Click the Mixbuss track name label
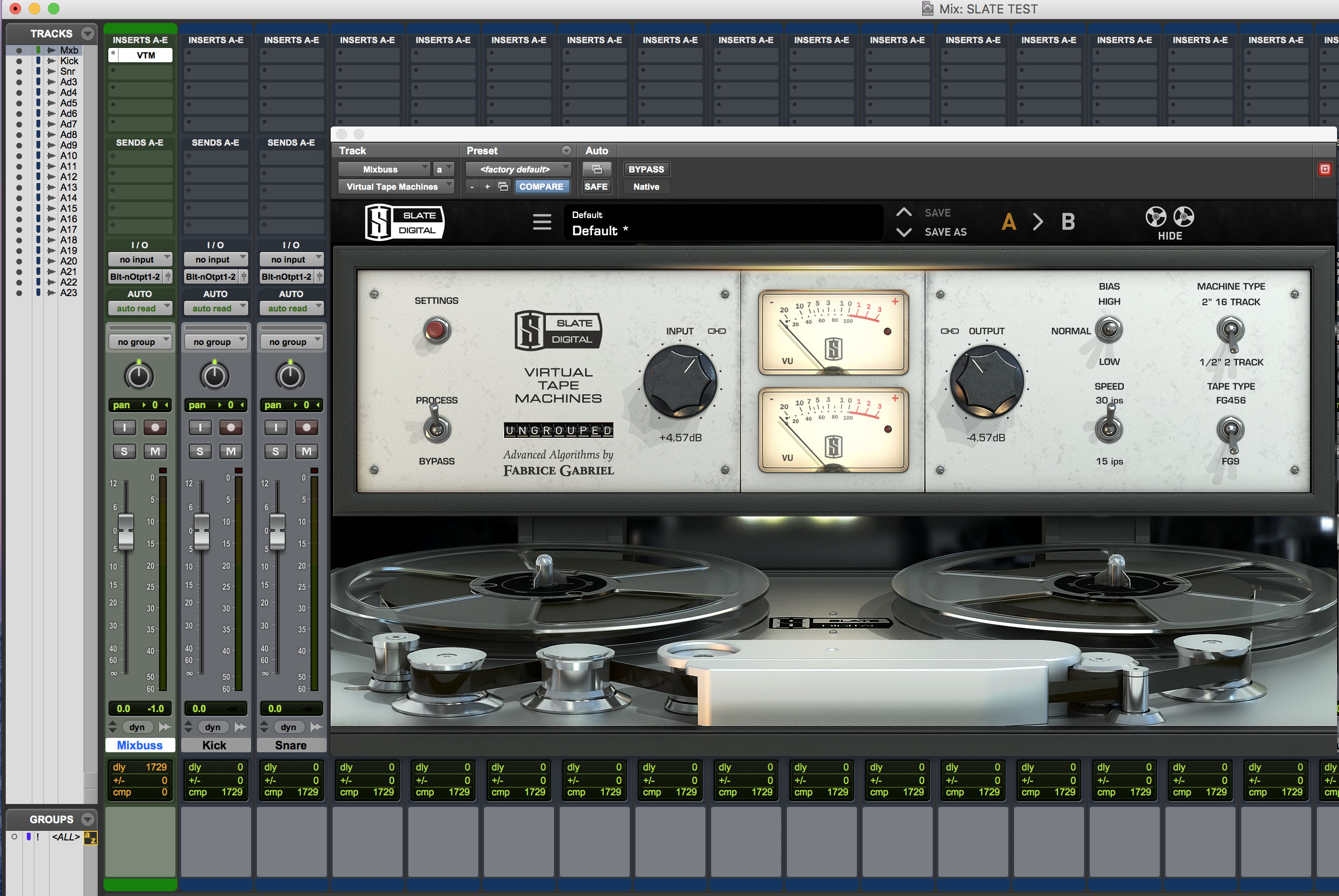Viewport: 1339px width, 896px height. [x=140, y=745]
